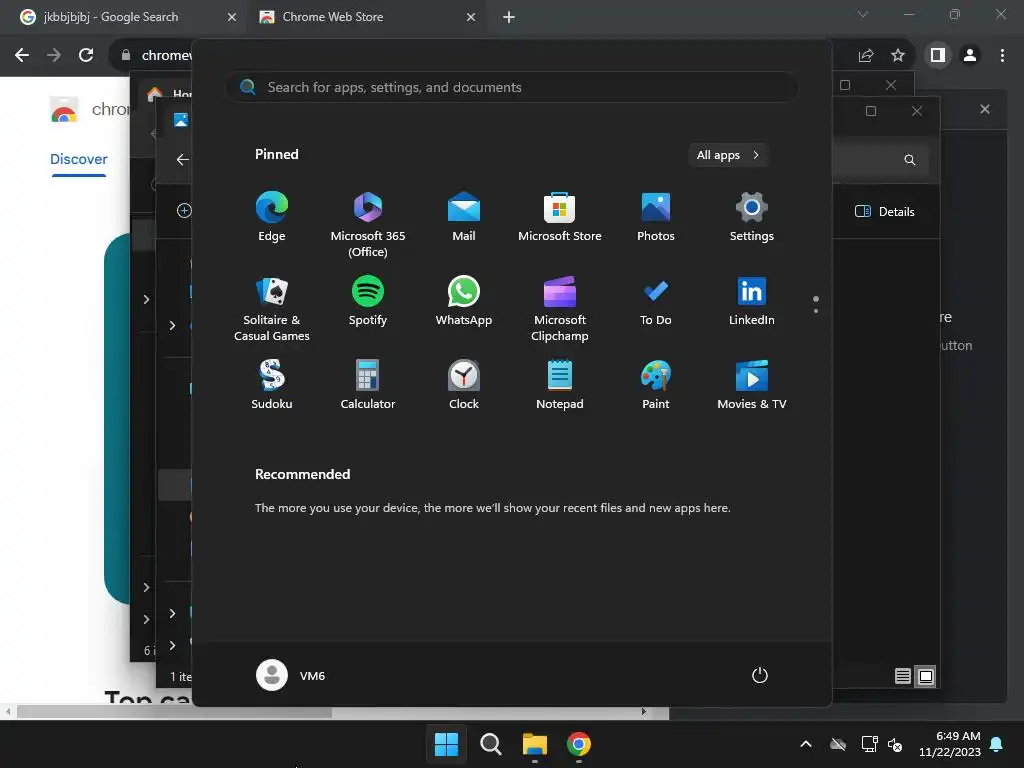The image size is (1024, 768).
Task: Switch to Chrome from taskbar
Action: [579, 744]
